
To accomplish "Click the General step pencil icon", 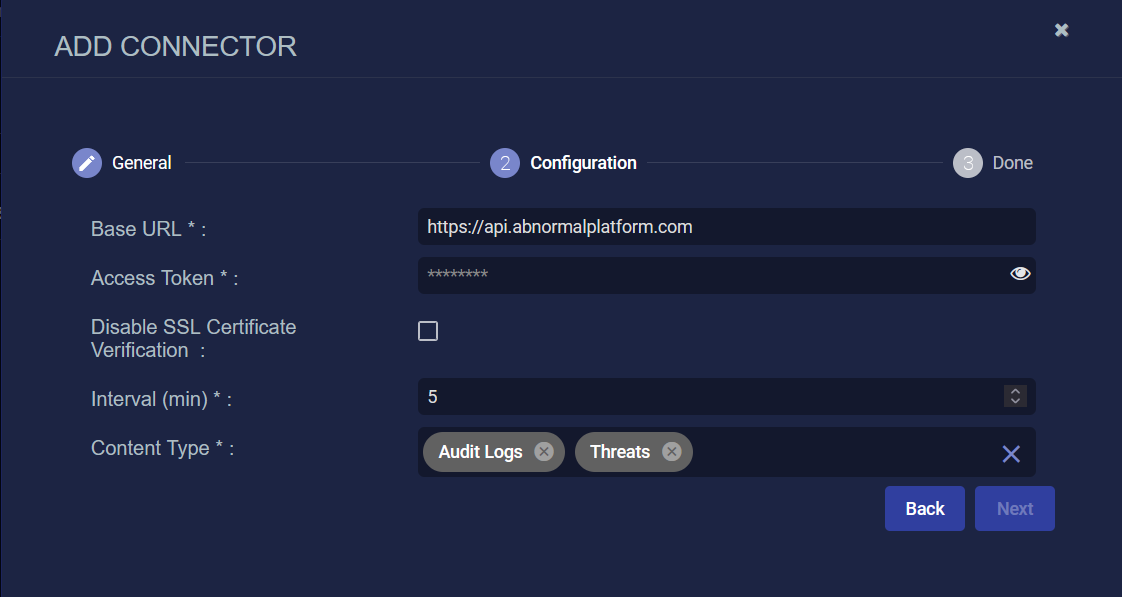I will coord(87,163).
